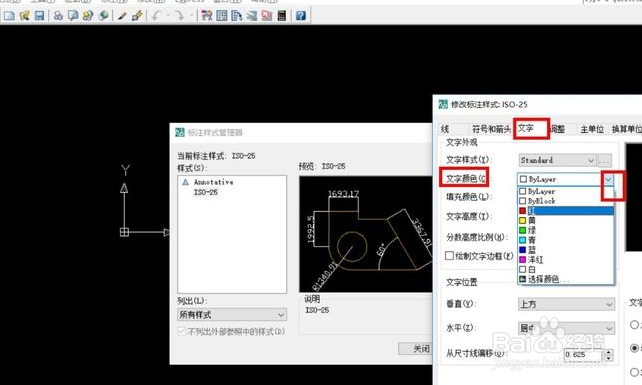Click the Match Properties pencil icon
The width and height of the screenshot is (642, 385).
122,16
